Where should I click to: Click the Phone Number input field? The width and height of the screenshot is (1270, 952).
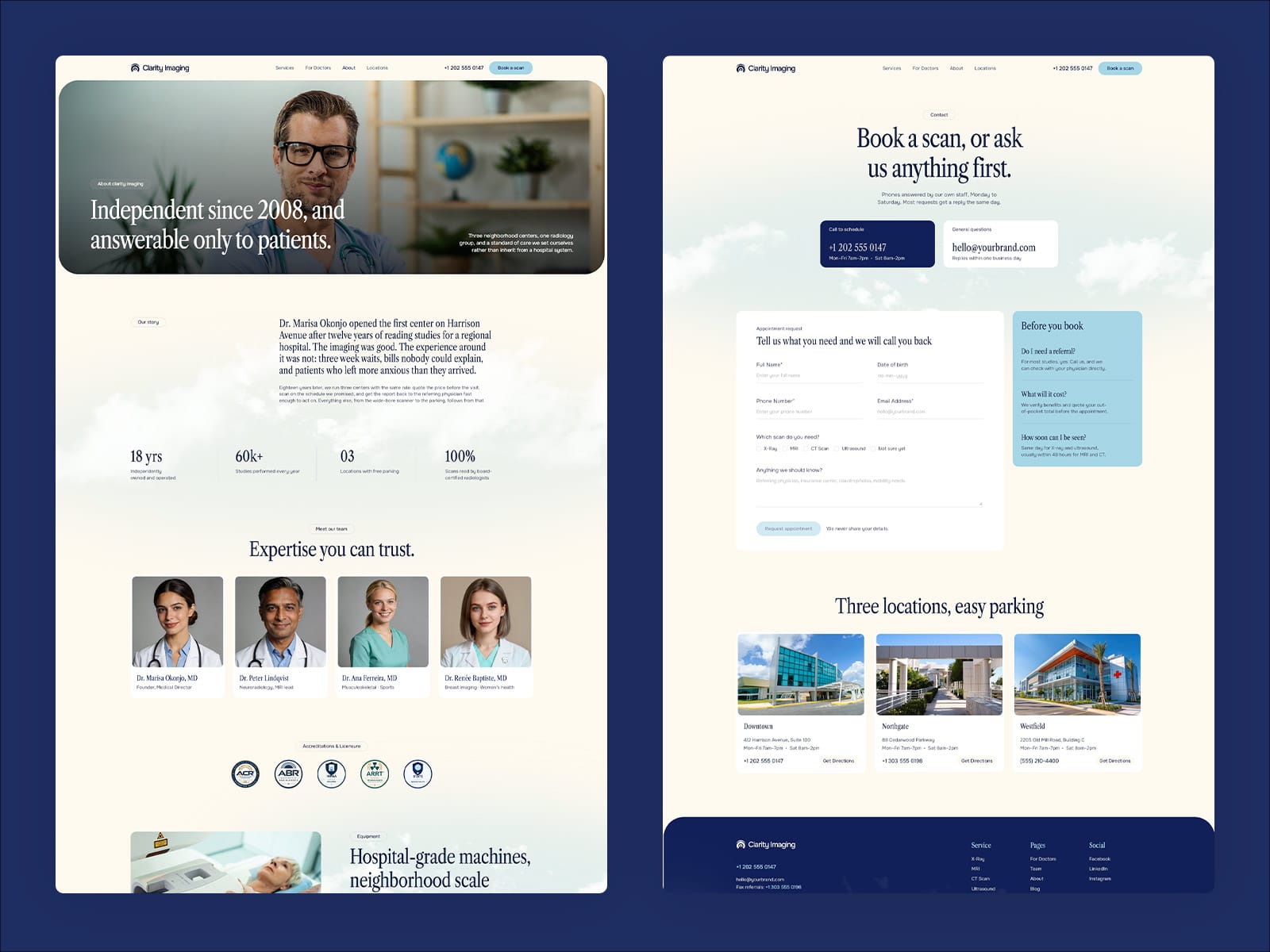810,412
